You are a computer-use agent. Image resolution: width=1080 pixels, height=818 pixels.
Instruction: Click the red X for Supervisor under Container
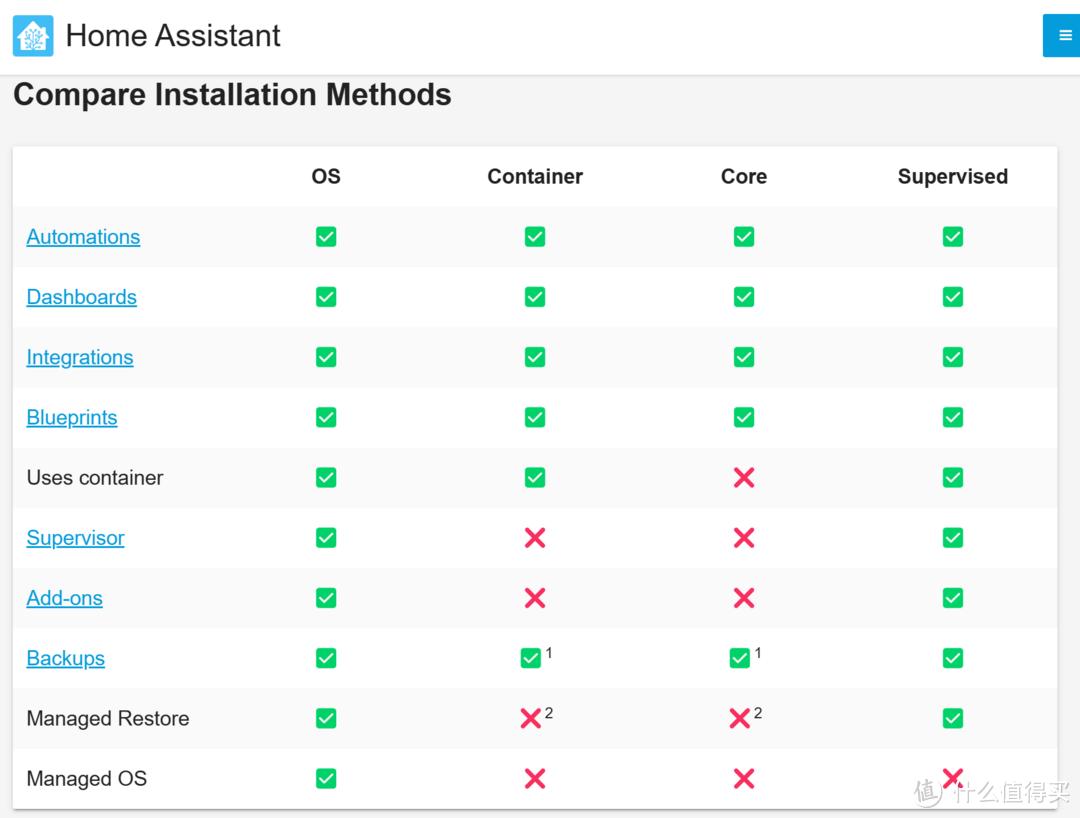click(535, 538)
